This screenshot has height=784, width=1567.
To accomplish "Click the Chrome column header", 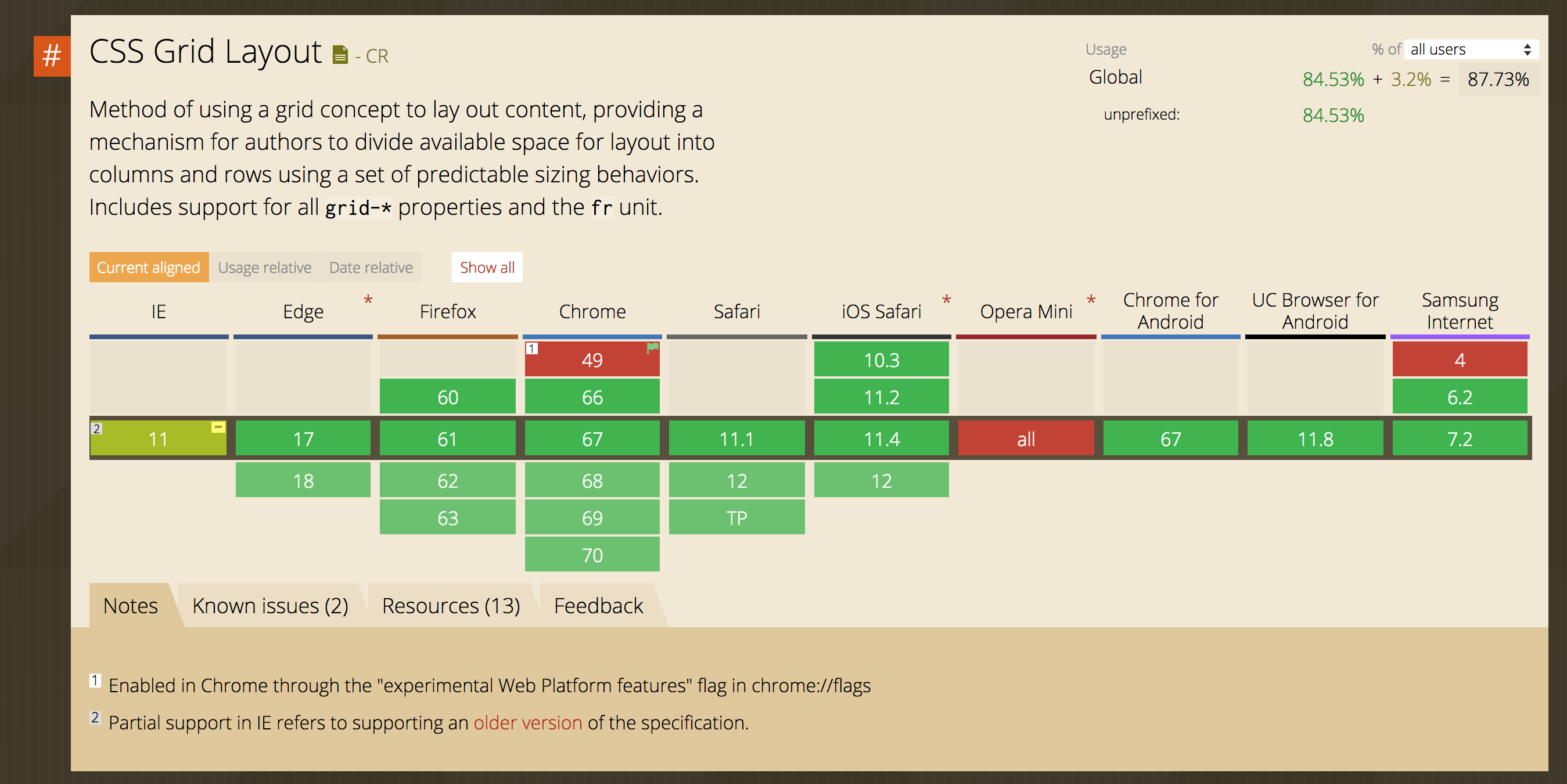I will click(592, 312).
